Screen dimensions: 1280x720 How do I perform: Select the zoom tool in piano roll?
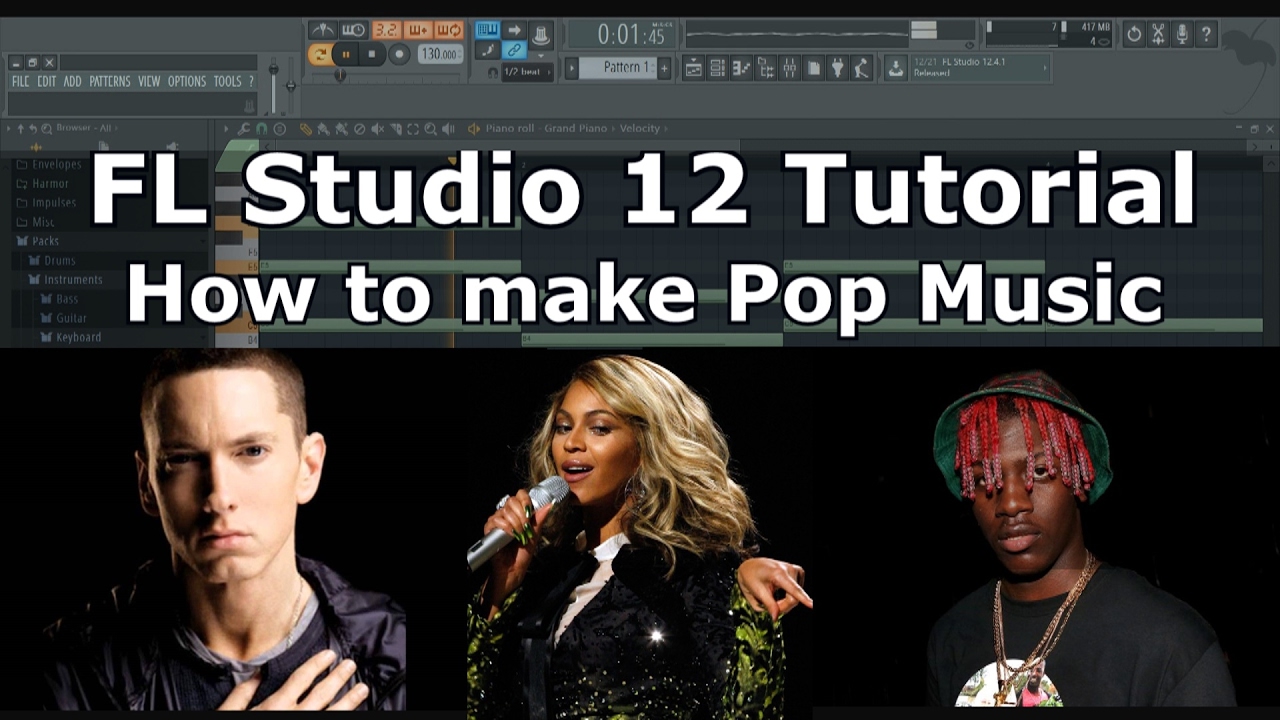(430, 129)
